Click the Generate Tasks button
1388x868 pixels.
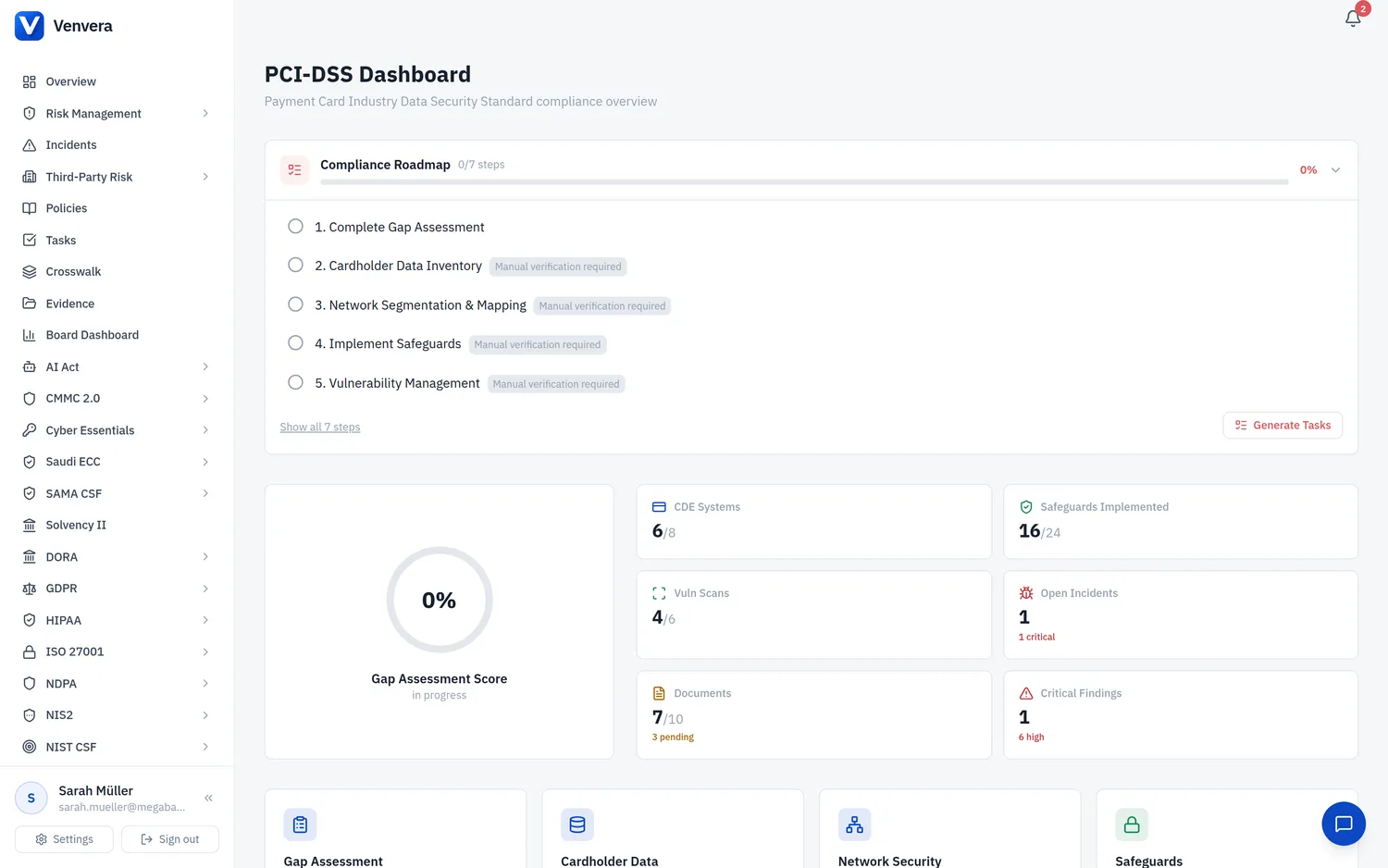[1283, 425]
